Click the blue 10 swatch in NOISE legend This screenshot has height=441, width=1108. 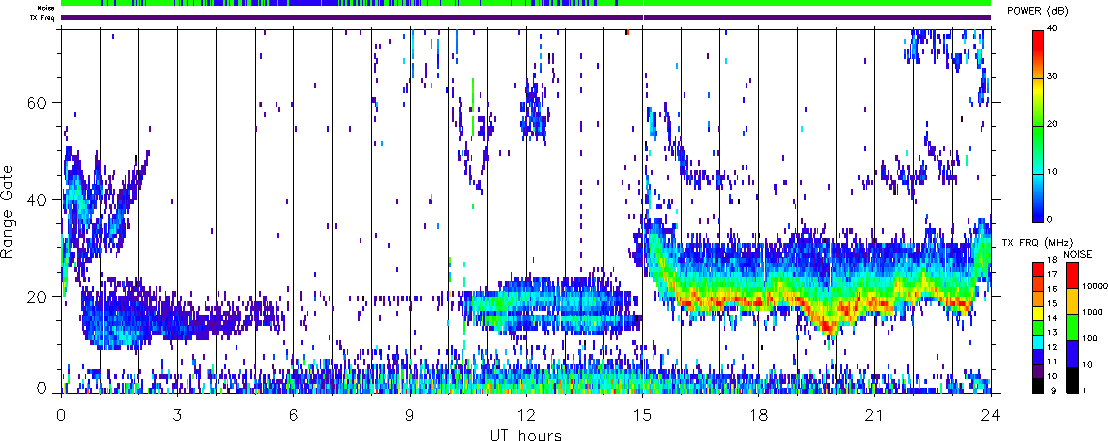1073,353
